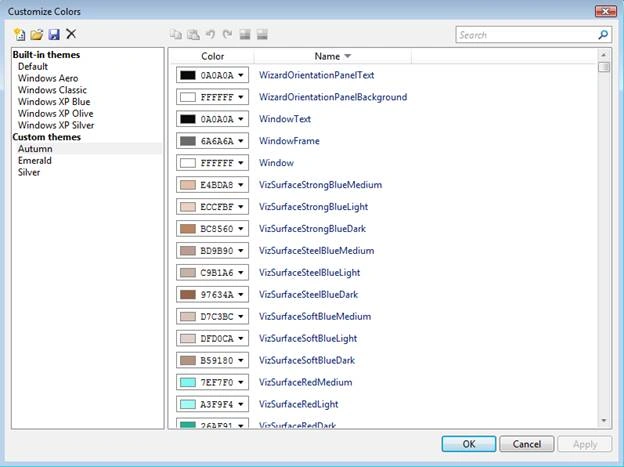Expand the DFD0CA color dropdown
Viewport: 624px width, 467px height.
pos(241,338)
